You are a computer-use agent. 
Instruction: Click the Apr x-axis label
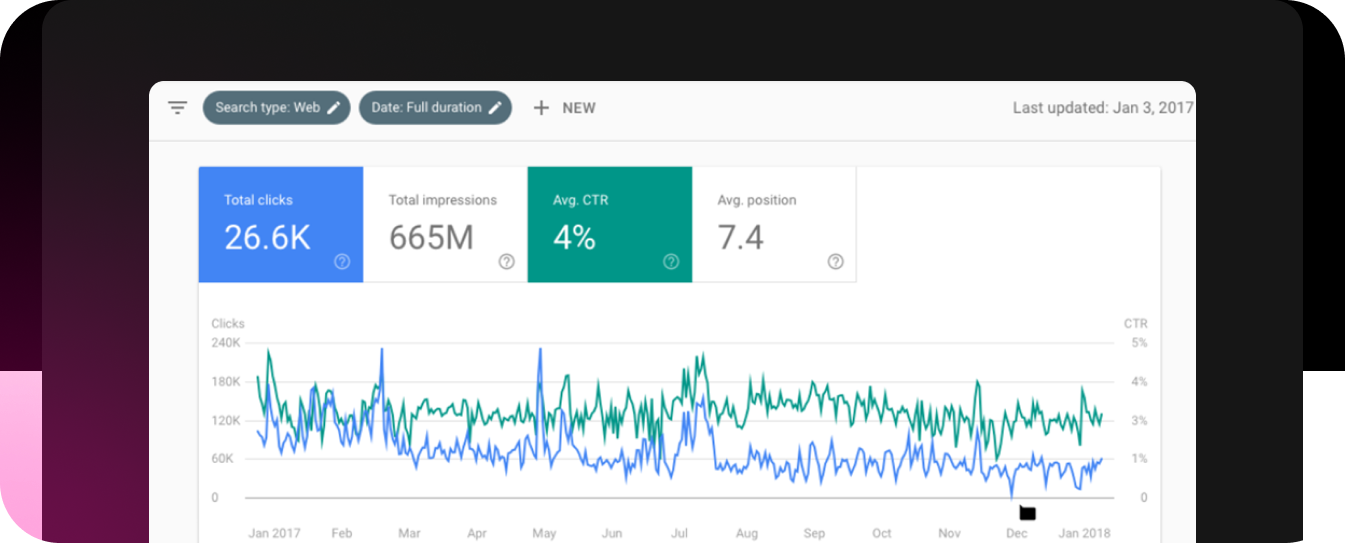tap(477, 534)
